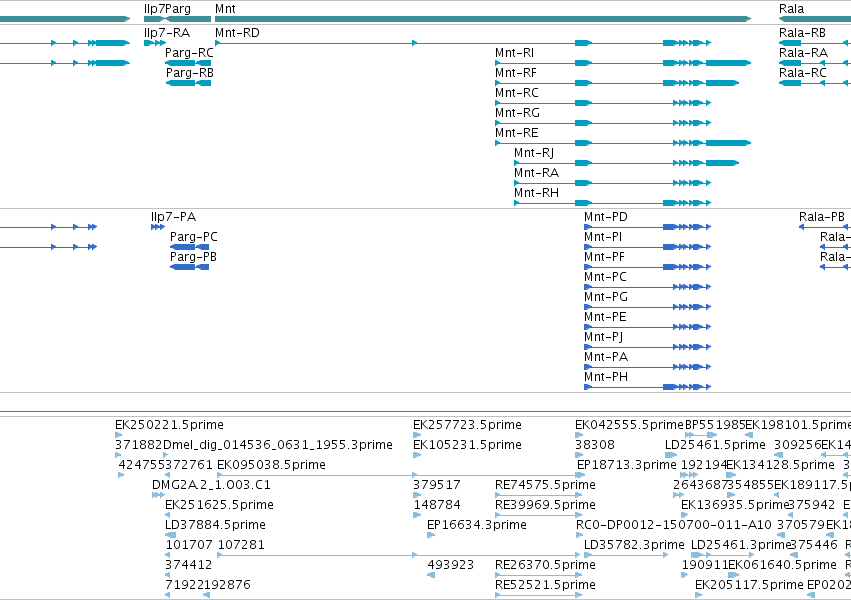The image size is (851, 600).
Task: Click the Mnt-PF protein label
Action: coord(604,257)
